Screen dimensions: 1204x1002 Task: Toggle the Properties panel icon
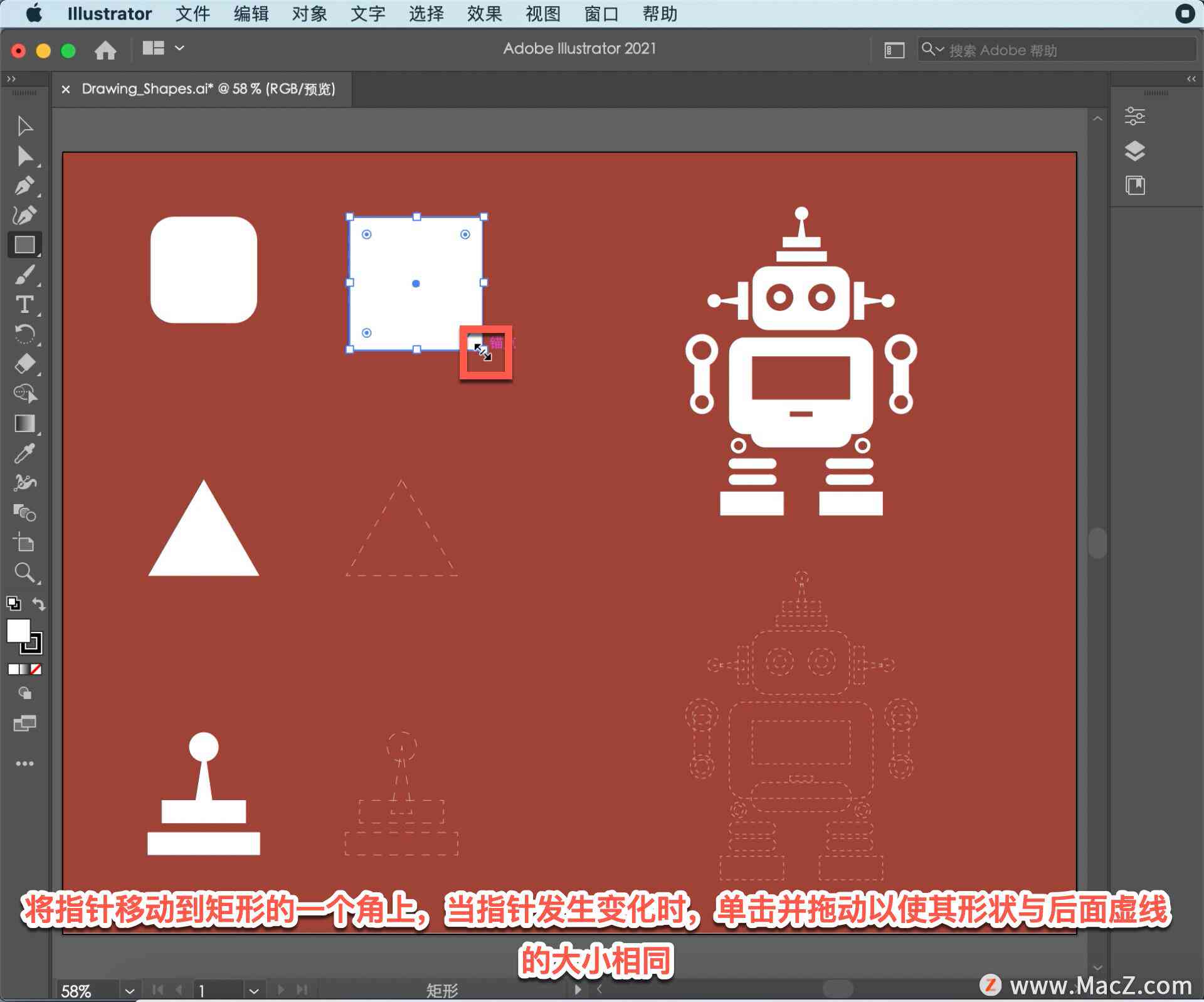click(1136, 114)
